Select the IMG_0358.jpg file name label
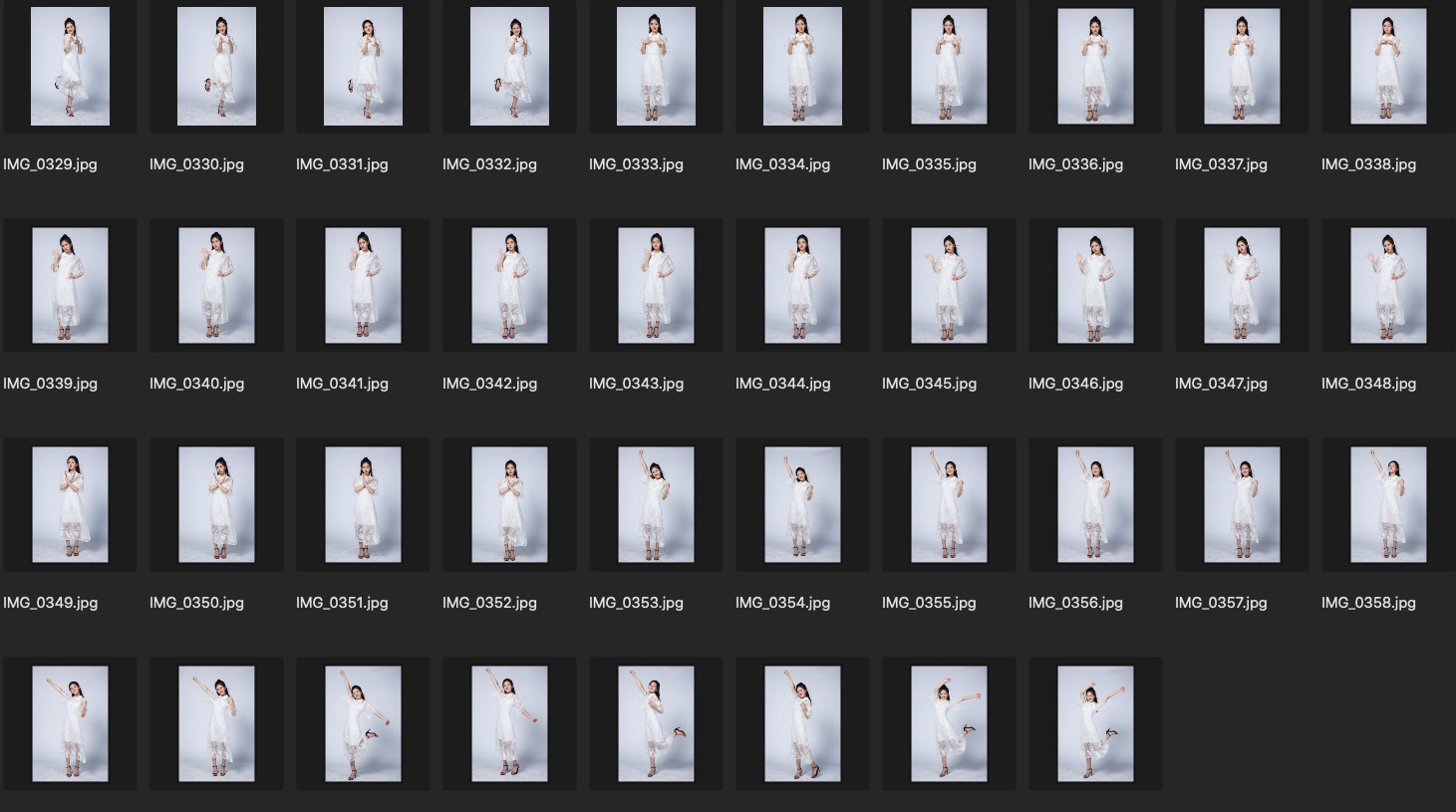 point(1368,603)
